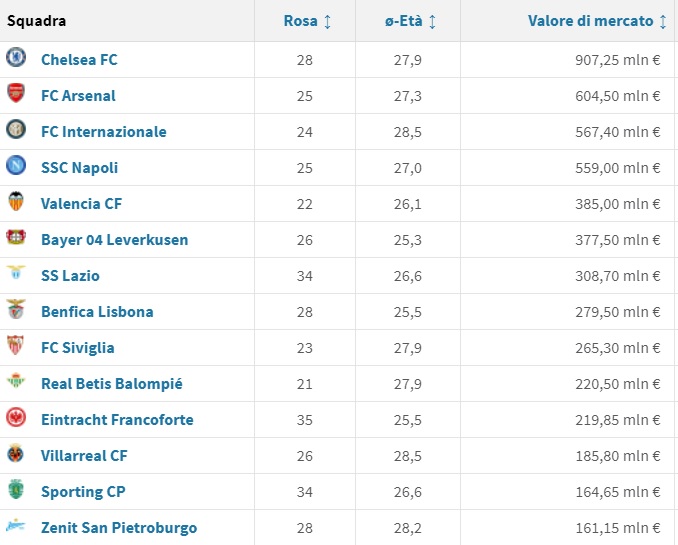Sort table by ø-Età column
Screen dimensions: 678x545
coord(409,21)
